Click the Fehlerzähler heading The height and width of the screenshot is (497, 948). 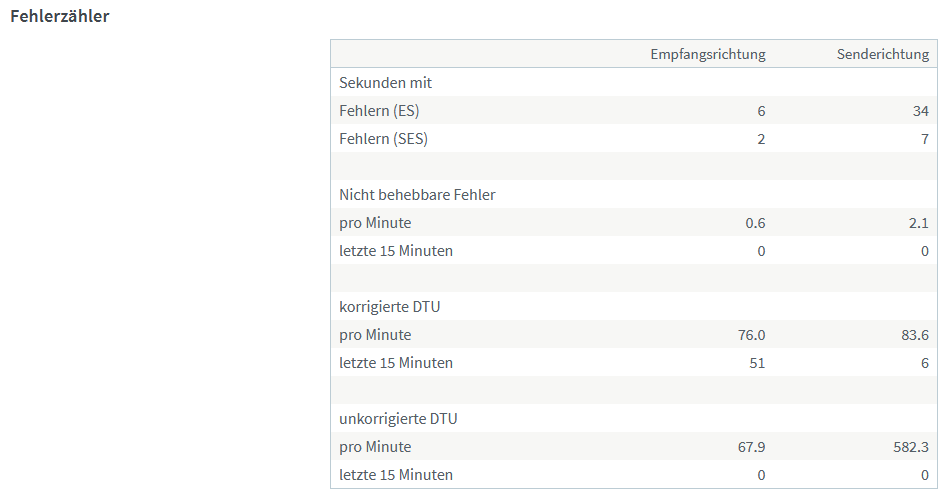coord(60,16)
